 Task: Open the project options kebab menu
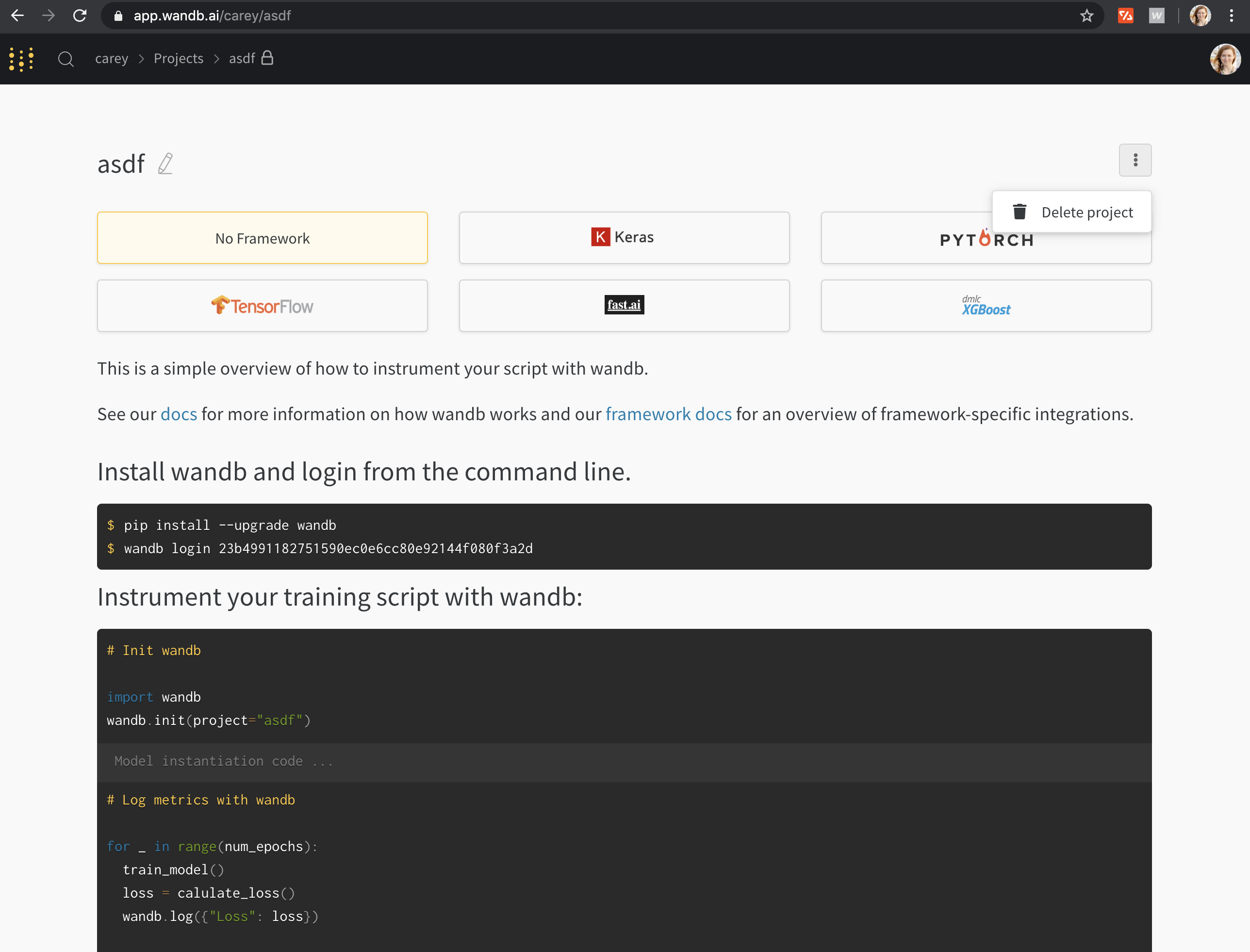coord(1135,161)
